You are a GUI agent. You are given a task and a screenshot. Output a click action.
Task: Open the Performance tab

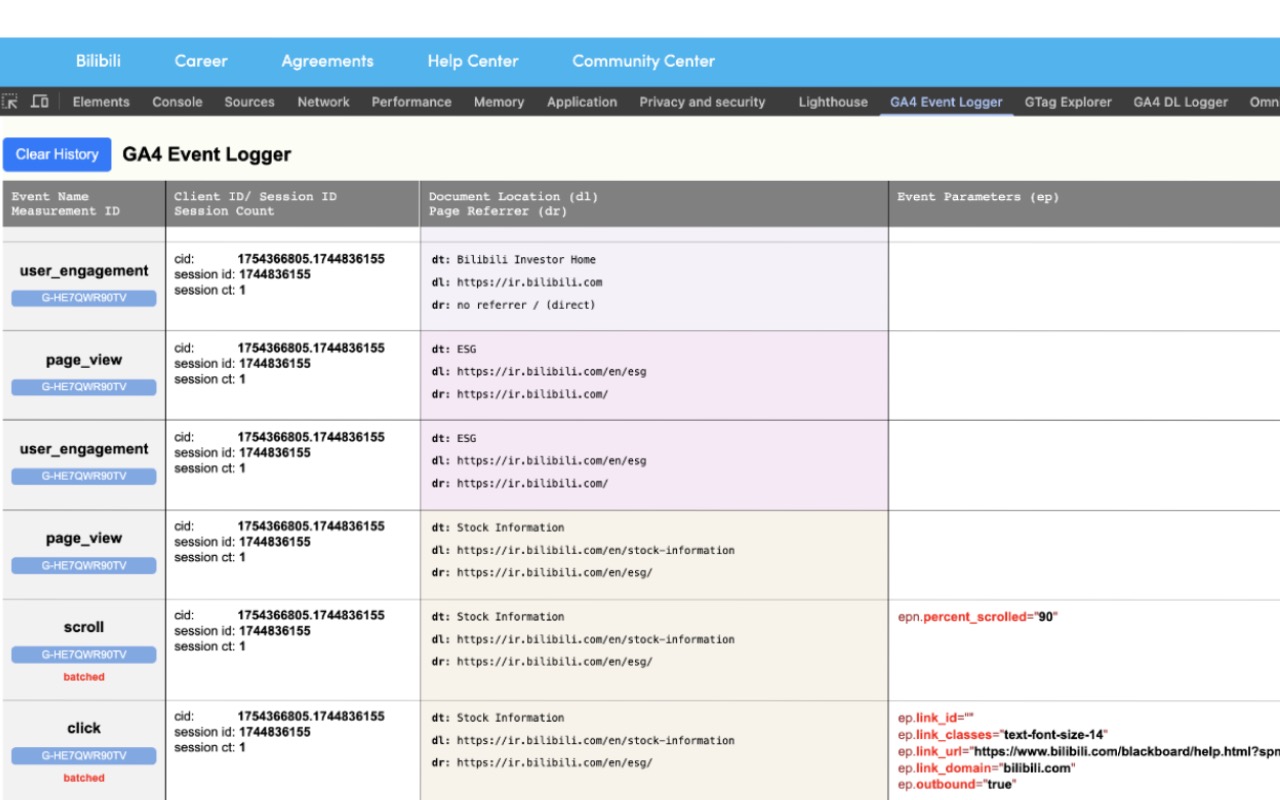coord(411,102)
